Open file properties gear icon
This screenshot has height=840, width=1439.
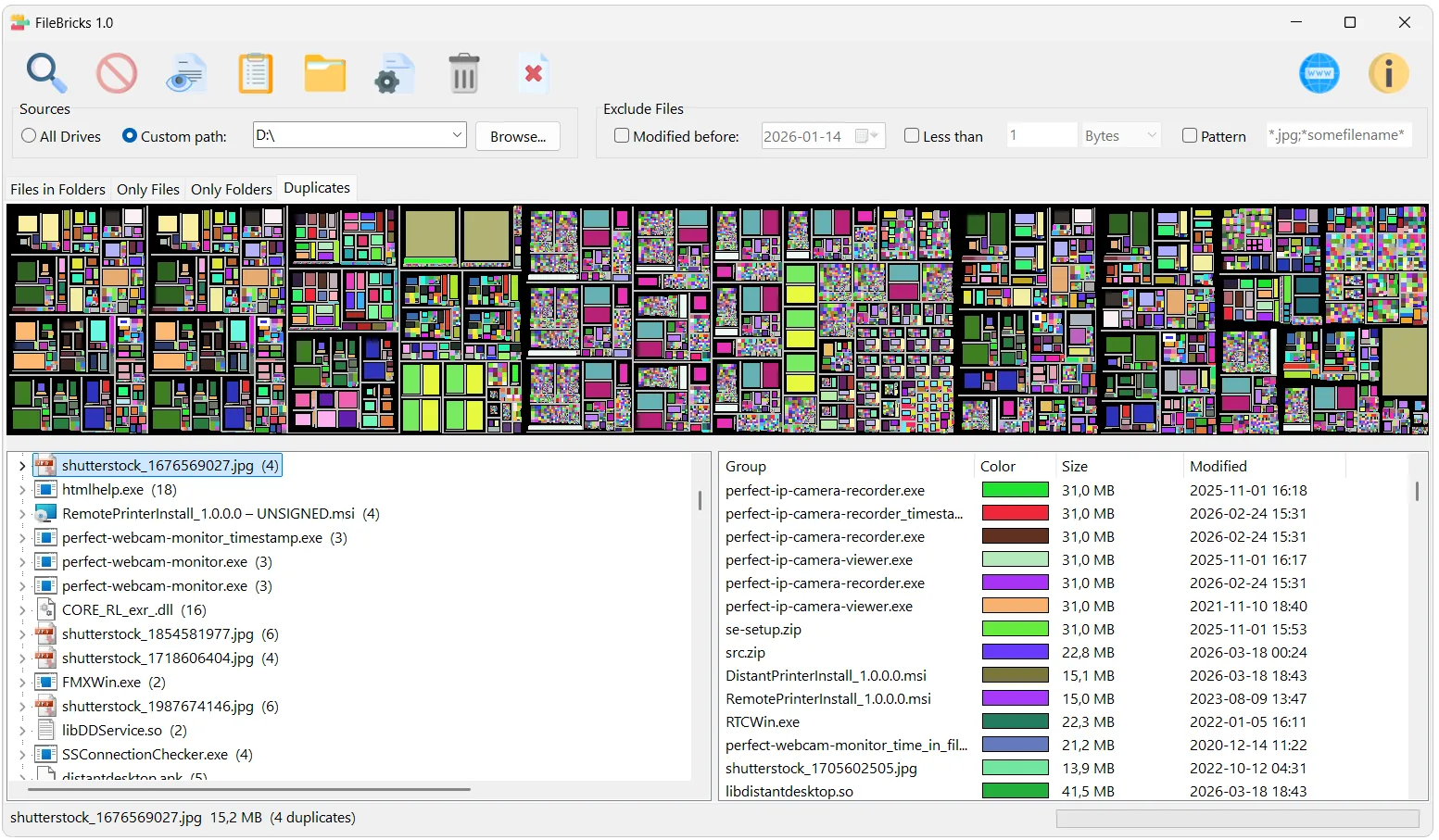pyautogui.click(x=394, y=73)
